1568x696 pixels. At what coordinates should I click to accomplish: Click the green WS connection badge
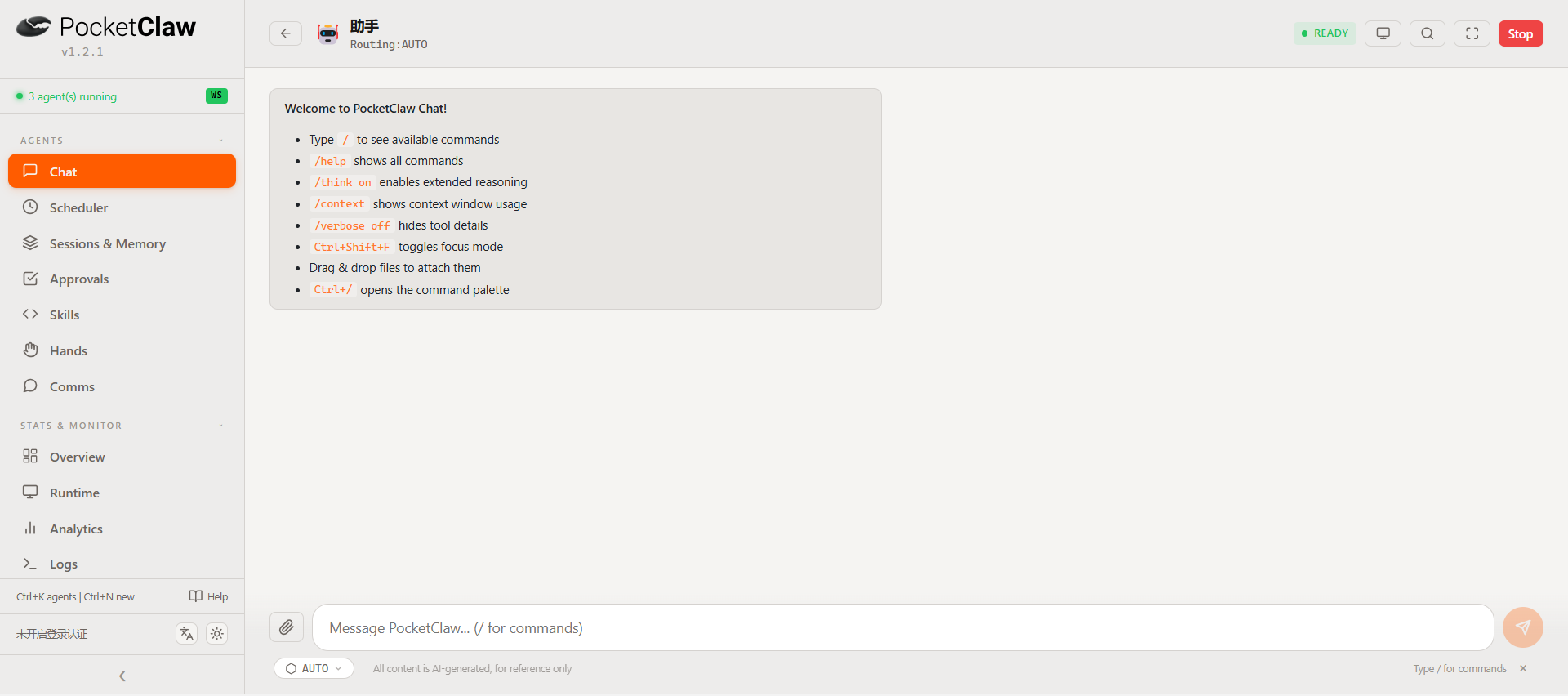[216, 96]
